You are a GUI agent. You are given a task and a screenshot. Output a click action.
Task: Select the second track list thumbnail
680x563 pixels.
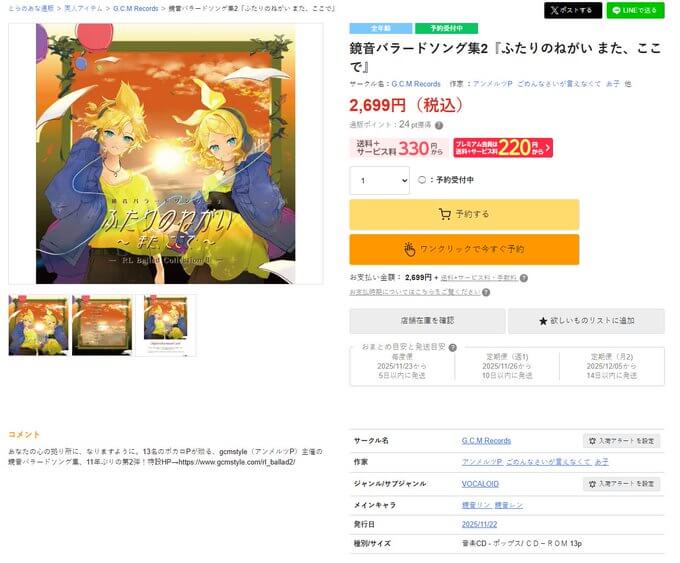pos(102,325)
